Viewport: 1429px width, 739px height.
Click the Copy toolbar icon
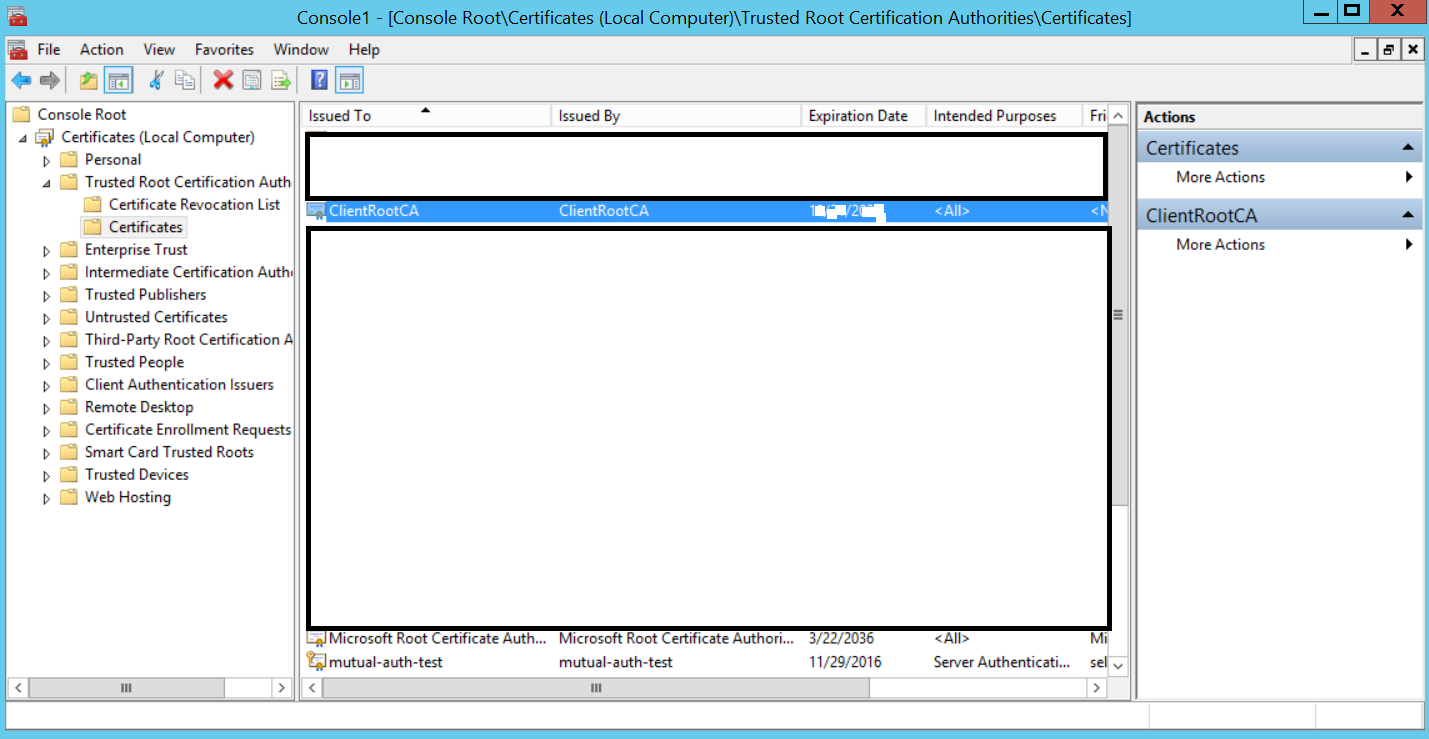(185, 81)
